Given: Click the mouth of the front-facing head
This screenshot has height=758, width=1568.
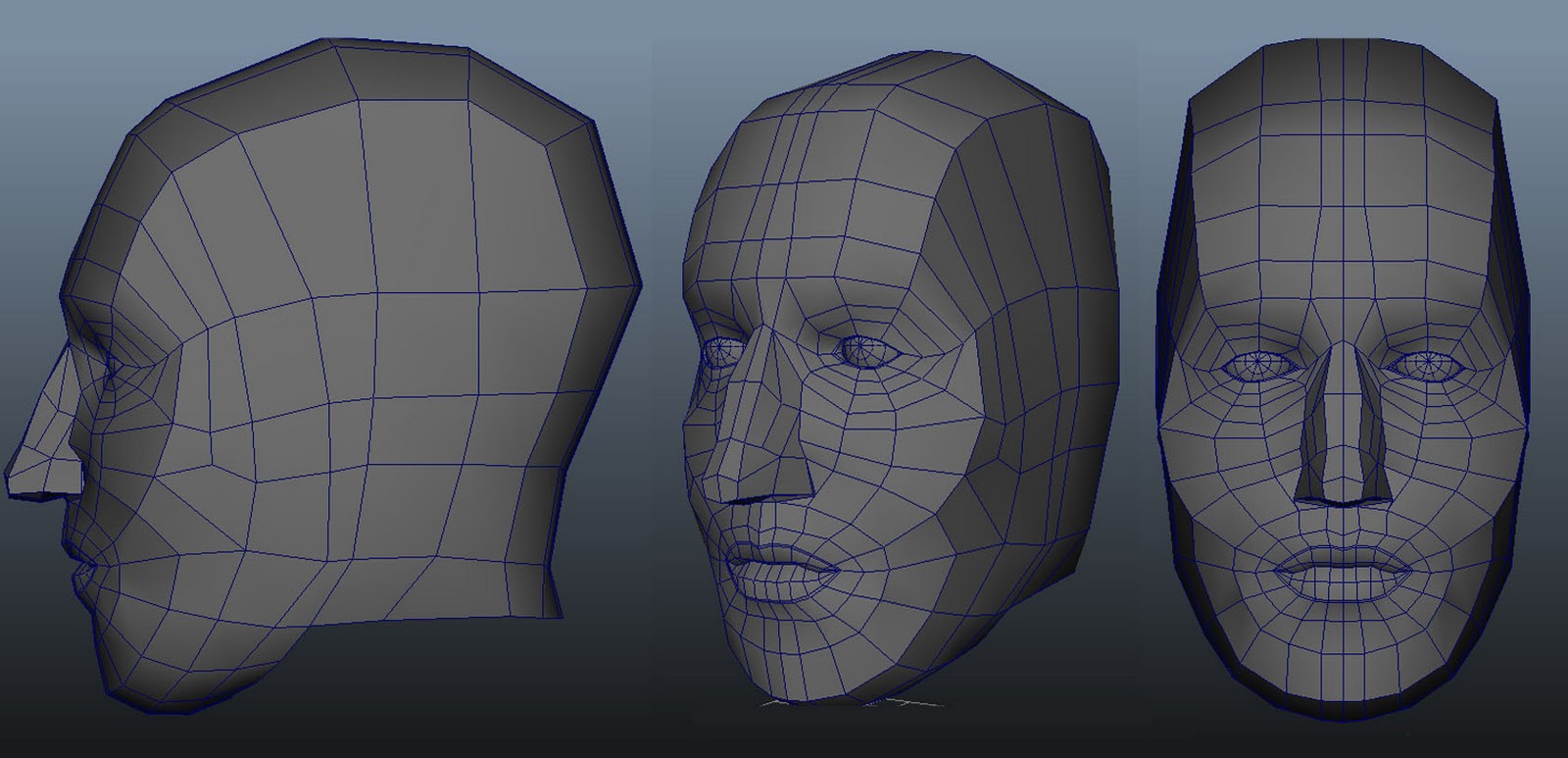Looking at the screenshot, I should 1344,572.
